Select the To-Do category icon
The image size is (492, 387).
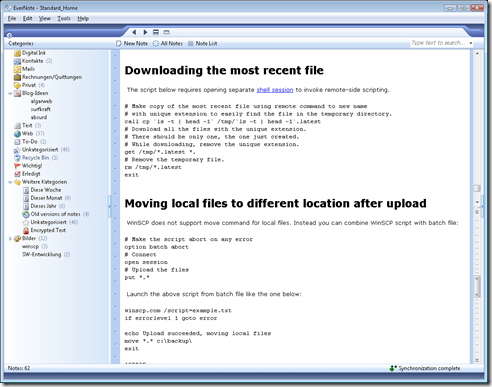coord(17,142)
